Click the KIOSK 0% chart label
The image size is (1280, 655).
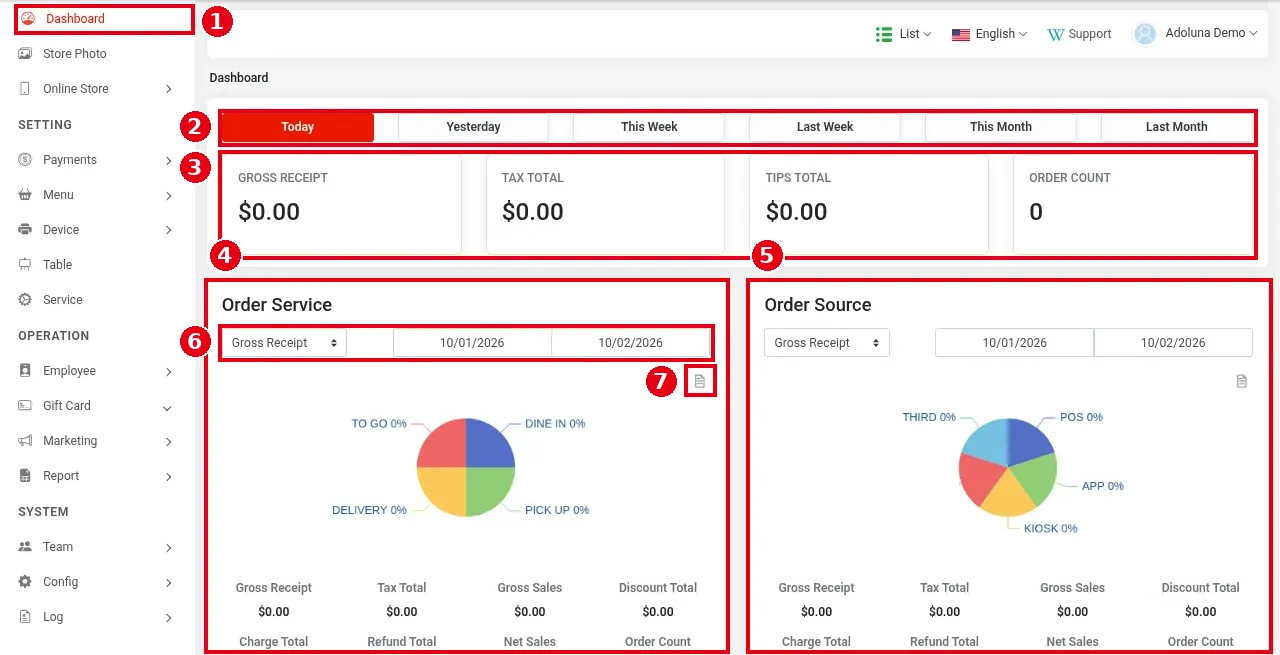(x=1050, y=529)
